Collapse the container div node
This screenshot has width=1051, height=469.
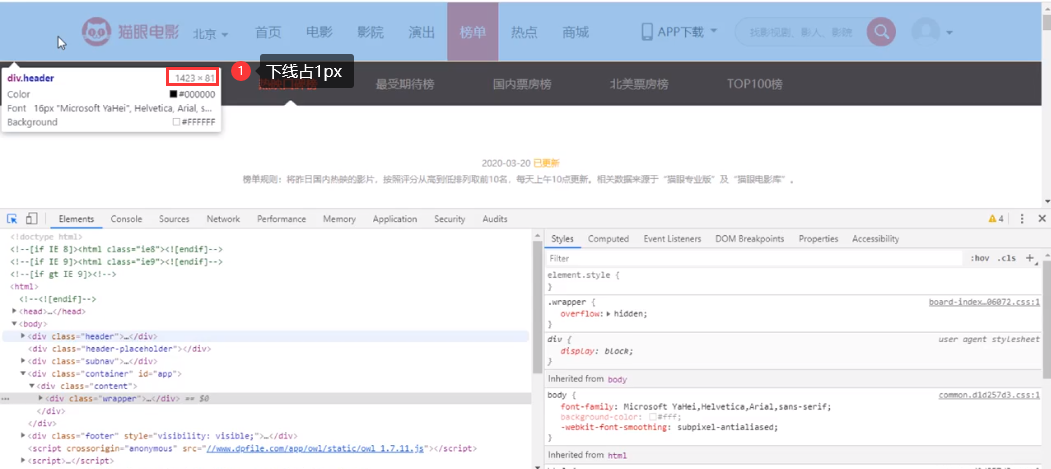[23, 373]
